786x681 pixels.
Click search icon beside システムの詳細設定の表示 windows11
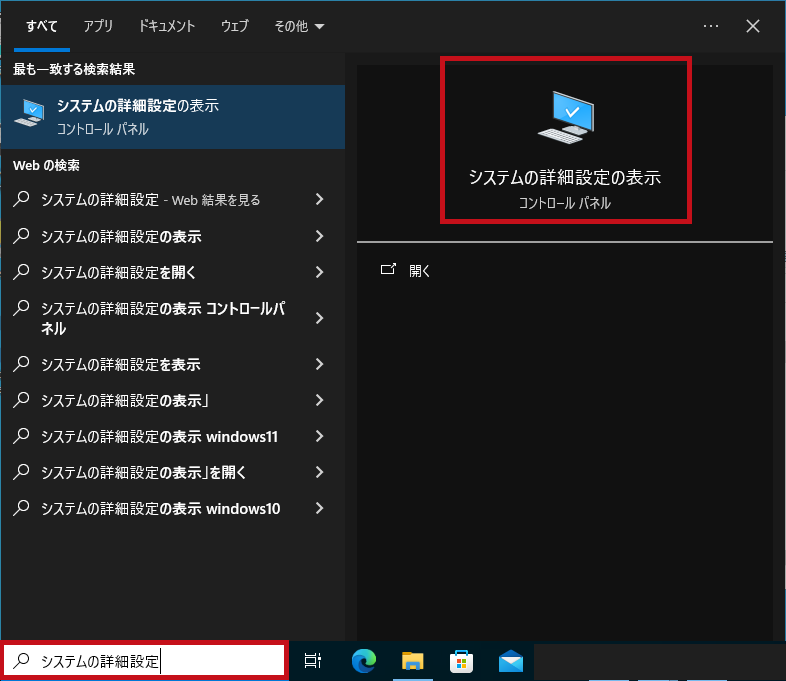[21, 436]
